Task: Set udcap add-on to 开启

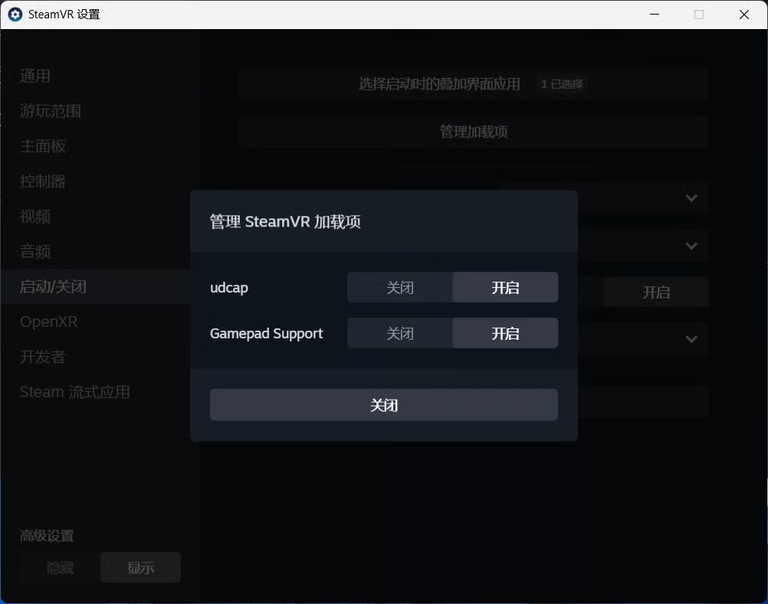Action: pos(505,288)
